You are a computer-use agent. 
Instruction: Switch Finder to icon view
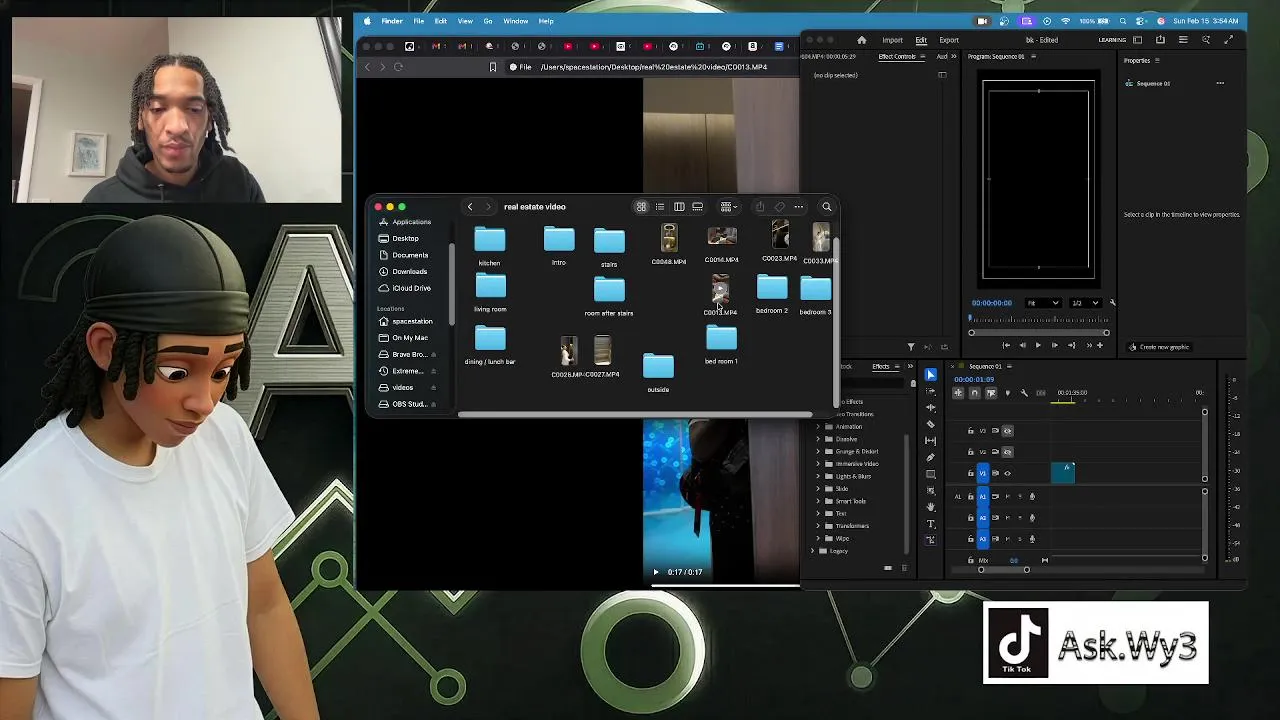pyautogui.click(x=641, y=207)
